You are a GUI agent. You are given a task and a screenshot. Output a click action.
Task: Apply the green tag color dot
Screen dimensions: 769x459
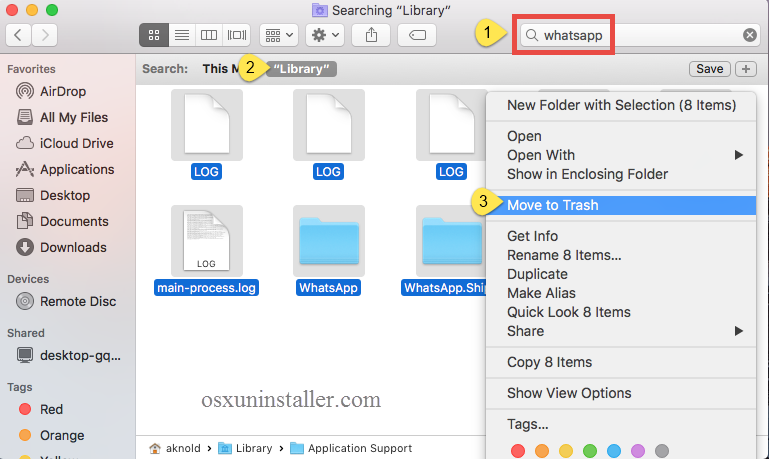point(590,451)
